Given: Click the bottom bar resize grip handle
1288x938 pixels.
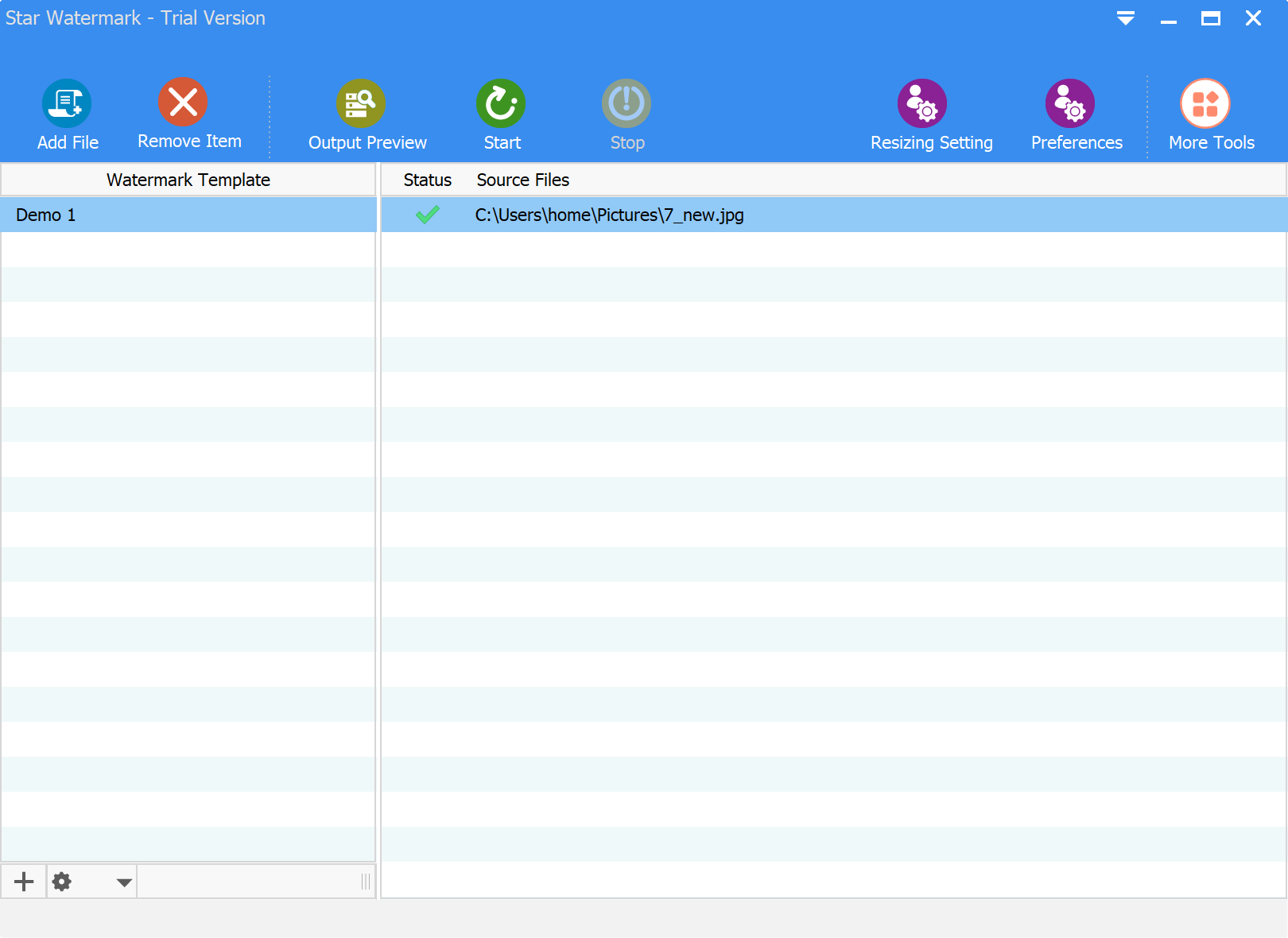Looking at the screenshot, I should (366, 882).
